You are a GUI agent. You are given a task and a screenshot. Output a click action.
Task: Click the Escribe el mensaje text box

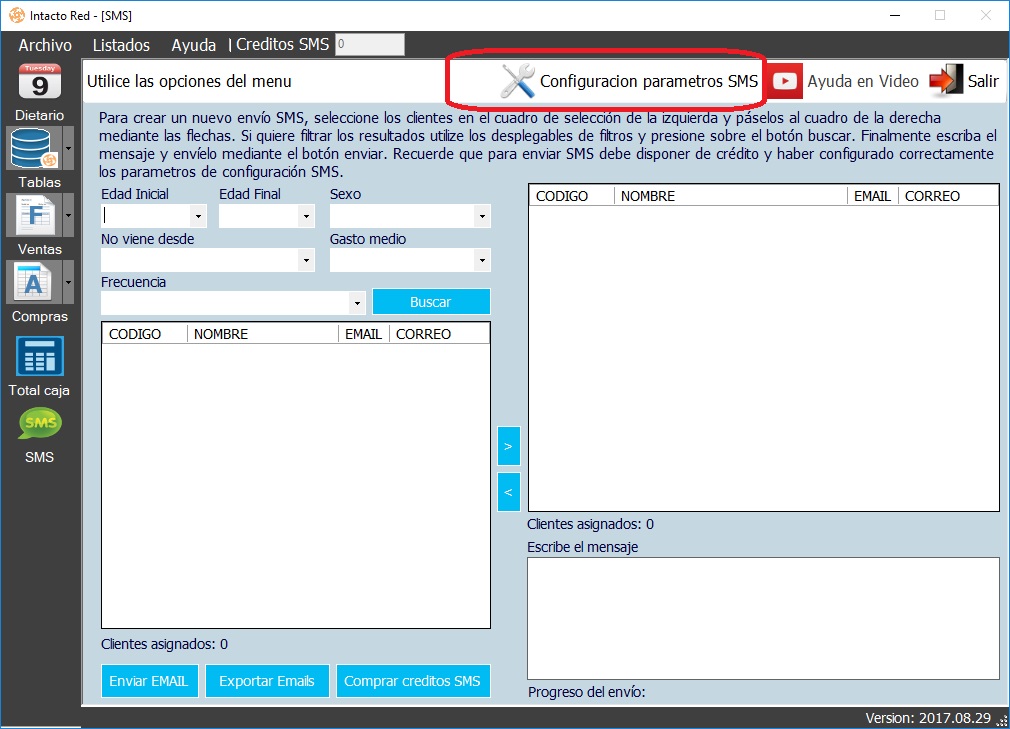(x=763, y=618)
